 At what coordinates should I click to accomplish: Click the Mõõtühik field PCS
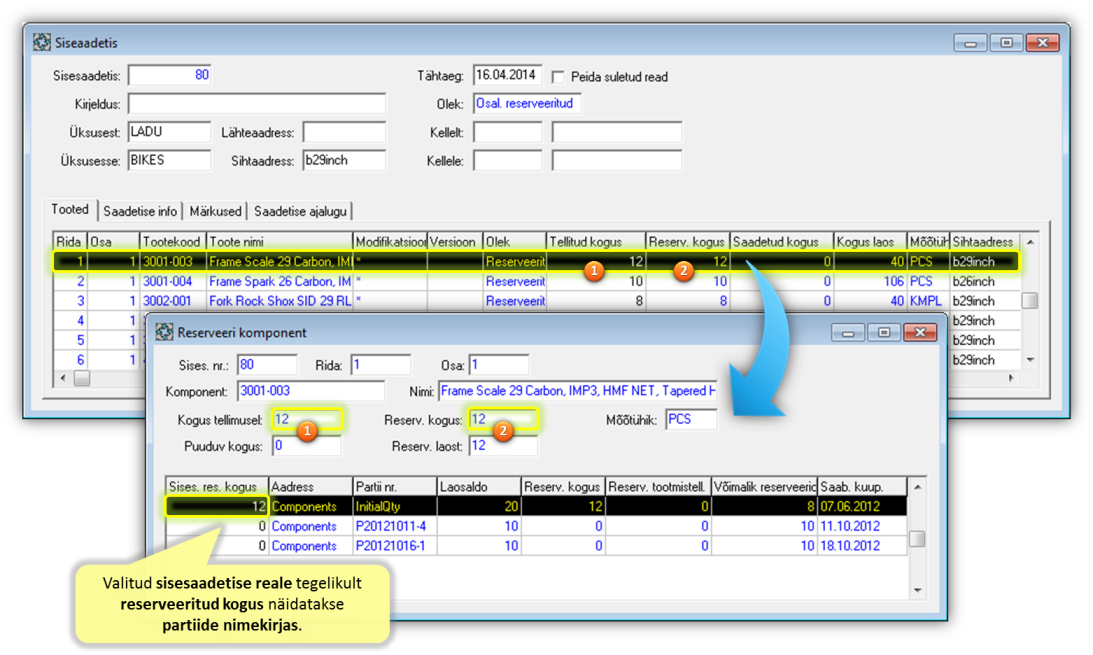point(691,419)
